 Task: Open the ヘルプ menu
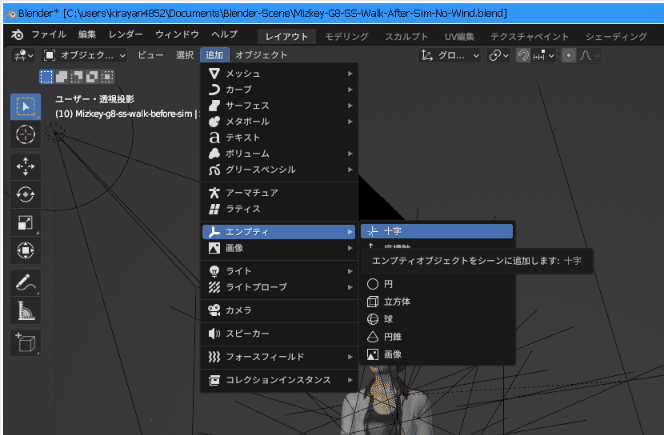224,35
